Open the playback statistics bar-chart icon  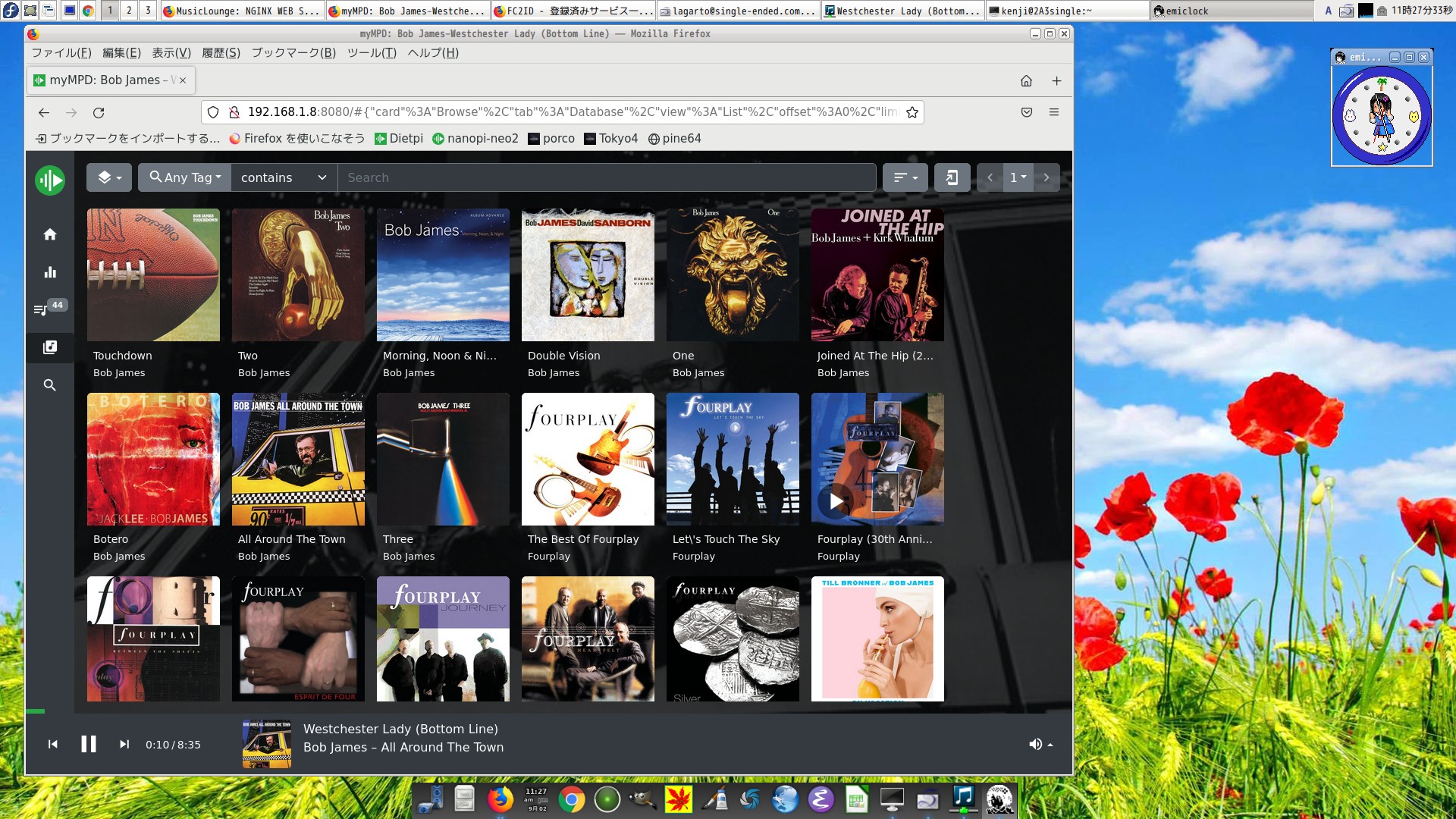50,272
